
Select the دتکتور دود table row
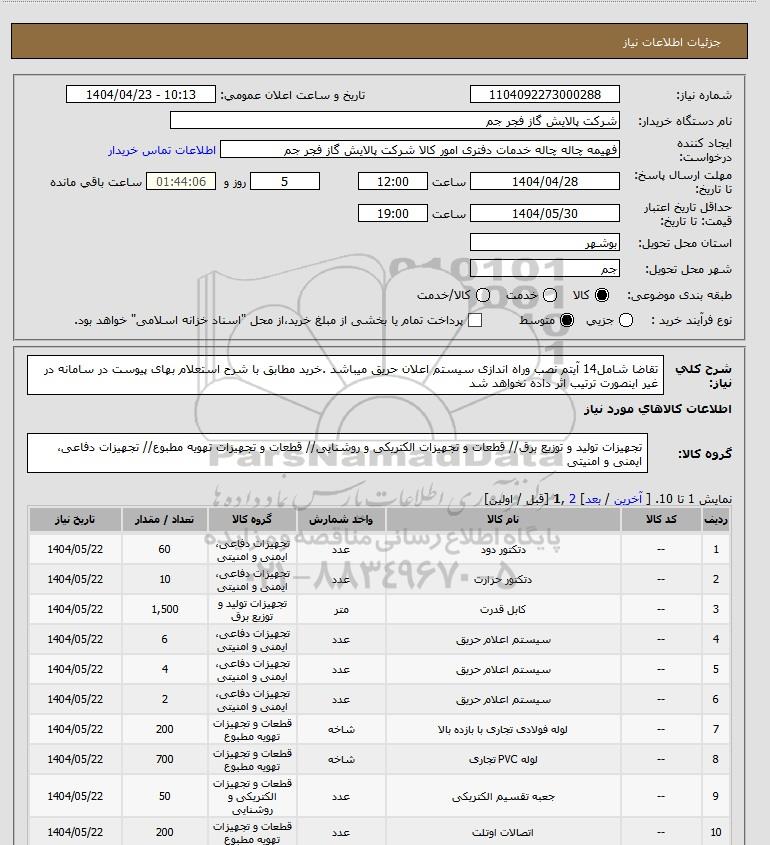[x=379, y=549]
